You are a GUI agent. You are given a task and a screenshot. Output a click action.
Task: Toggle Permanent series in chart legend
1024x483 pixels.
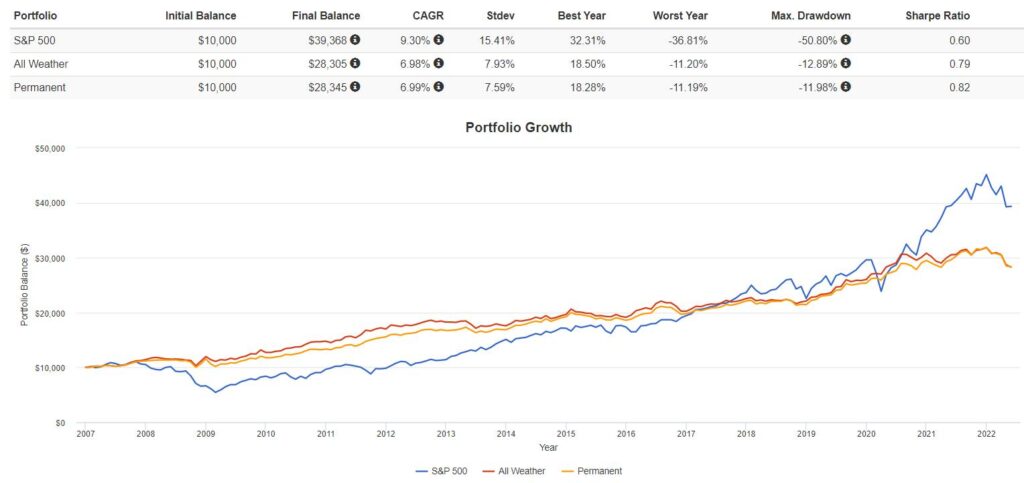pyautogui.click(x=590, y=470)
